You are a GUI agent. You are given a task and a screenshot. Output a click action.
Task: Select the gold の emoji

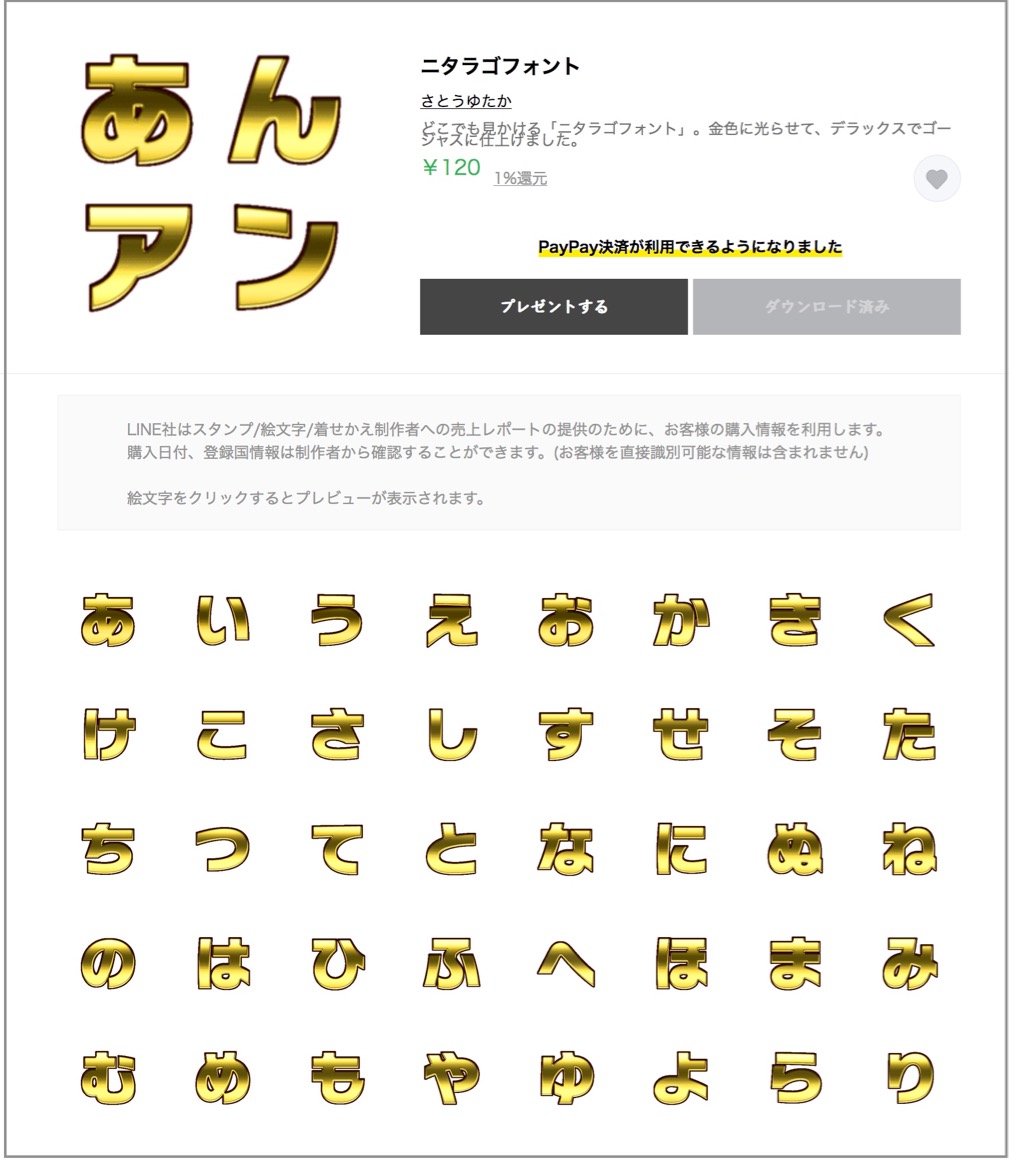click(x=108, y=963)
